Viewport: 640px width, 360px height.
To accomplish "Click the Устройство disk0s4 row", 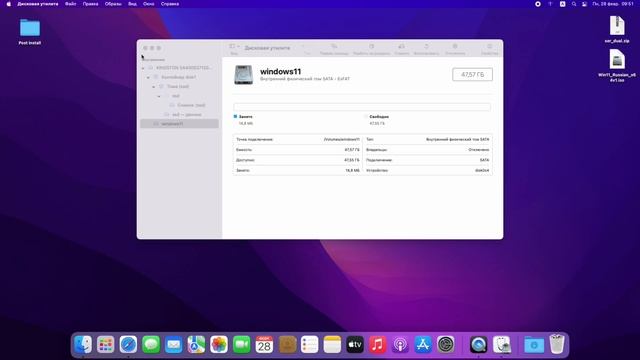I will point(427,170).
